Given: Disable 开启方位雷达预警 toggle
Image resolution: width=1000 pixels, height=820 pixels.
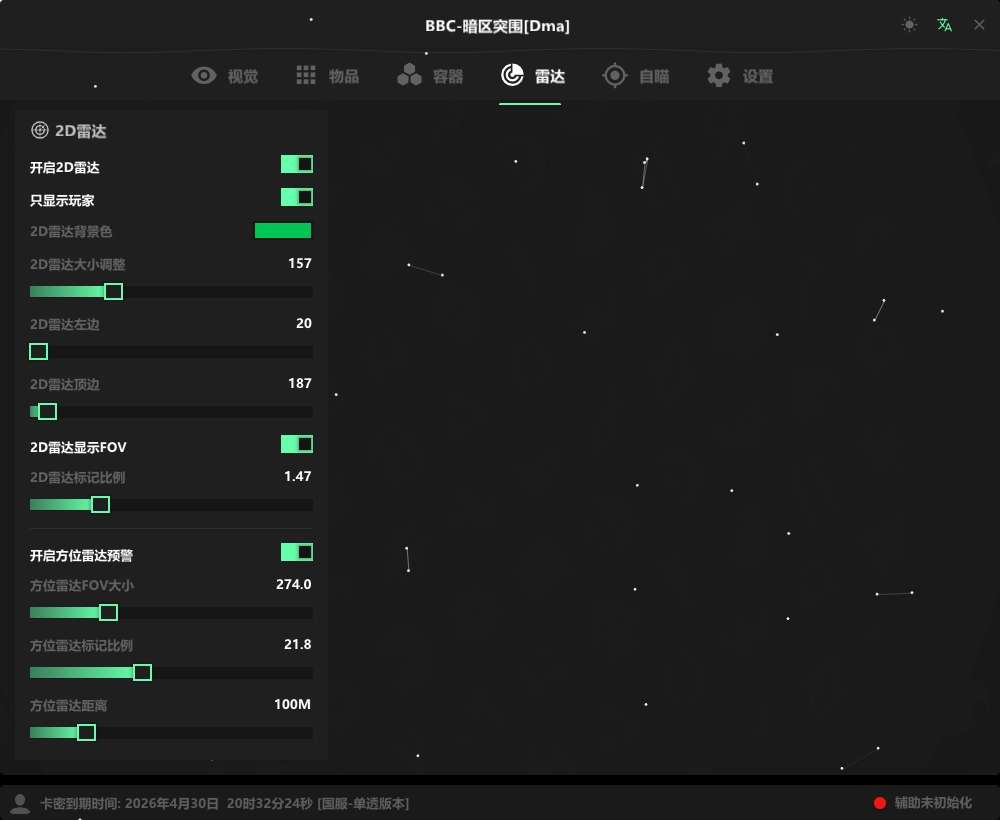Looking at the screenshot, I should coord(297,552).
